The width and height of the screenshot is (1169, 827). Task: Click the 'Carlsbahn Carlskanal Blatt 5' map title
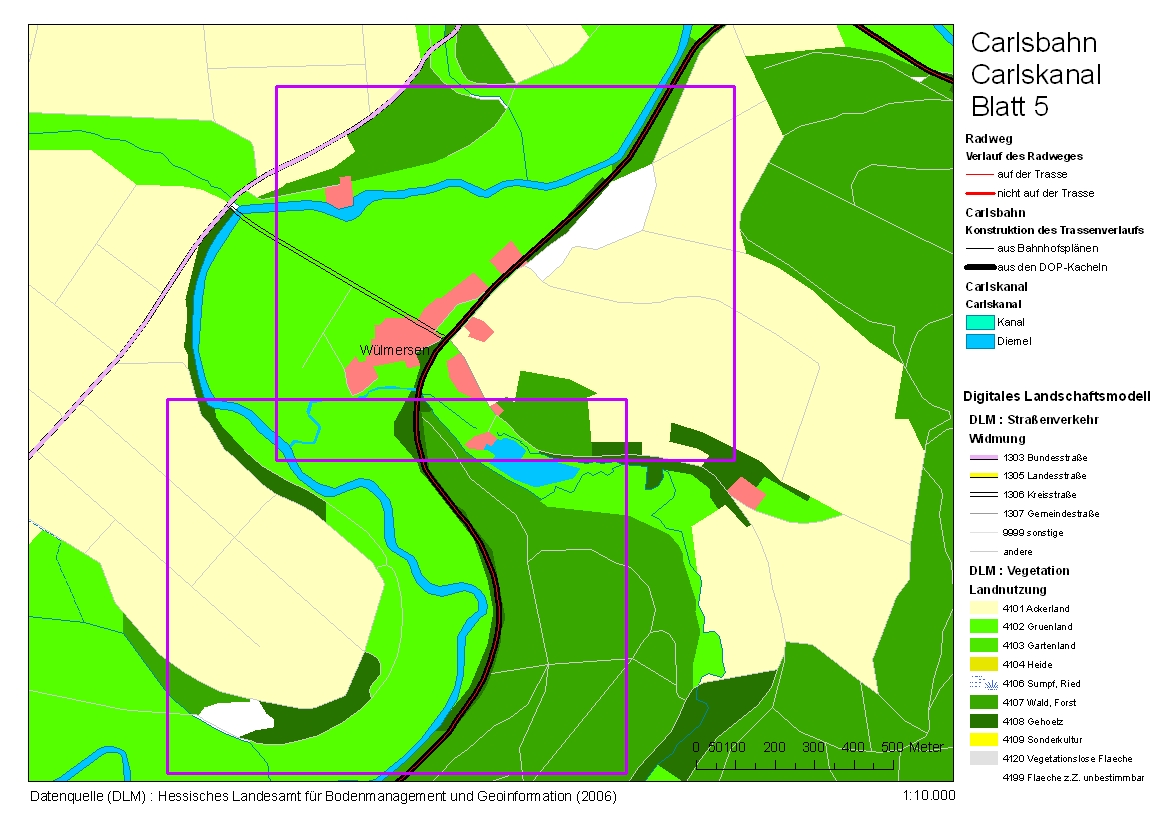[x=1034, y=75]
